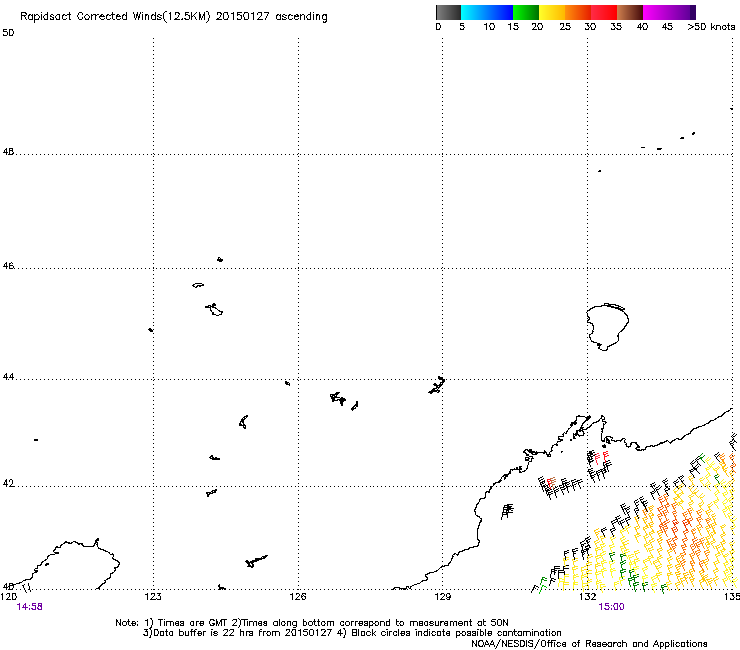
Task: Click the '>50 knots' legend label
Action: coord(711,27)
